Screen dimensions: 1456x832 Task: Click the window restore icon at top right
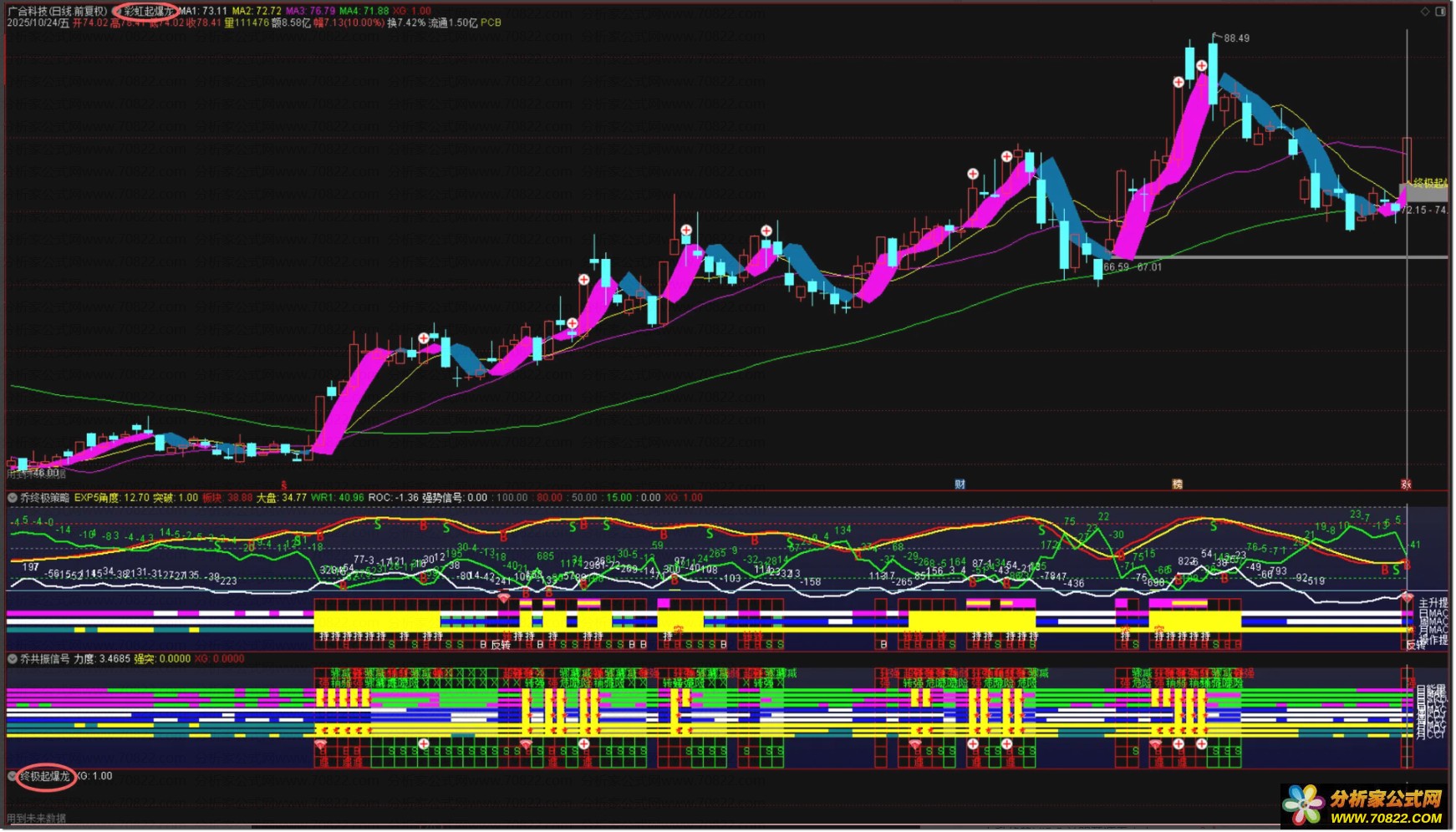point(1440,11)
